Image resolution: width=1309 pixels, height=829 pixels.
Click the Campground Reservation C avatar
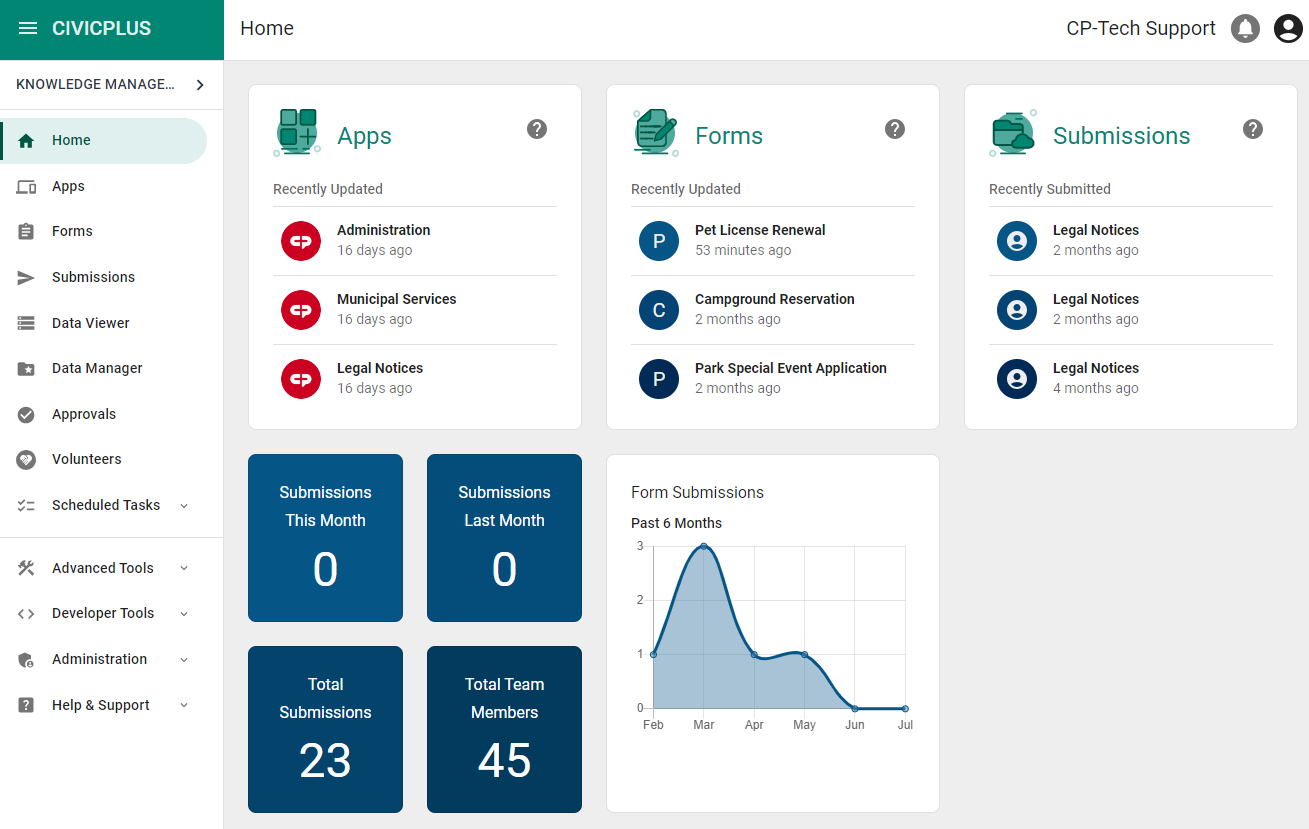click(659, 310)
